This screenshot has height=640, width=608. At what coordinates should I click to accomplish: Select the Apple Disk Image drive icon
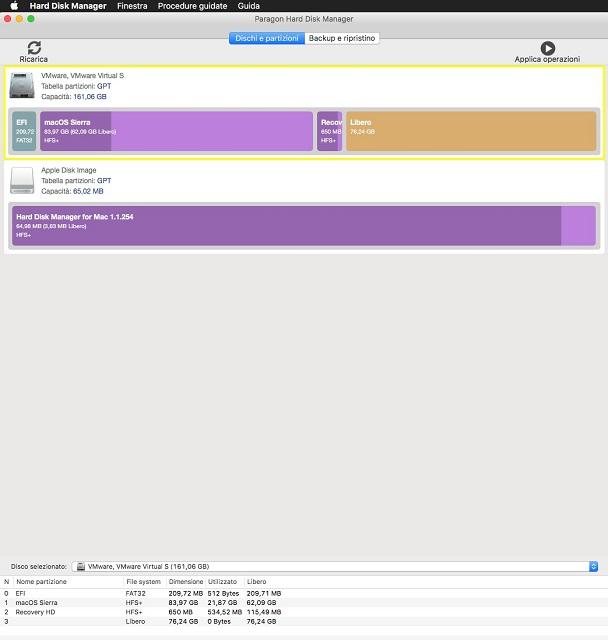point(22,180)
